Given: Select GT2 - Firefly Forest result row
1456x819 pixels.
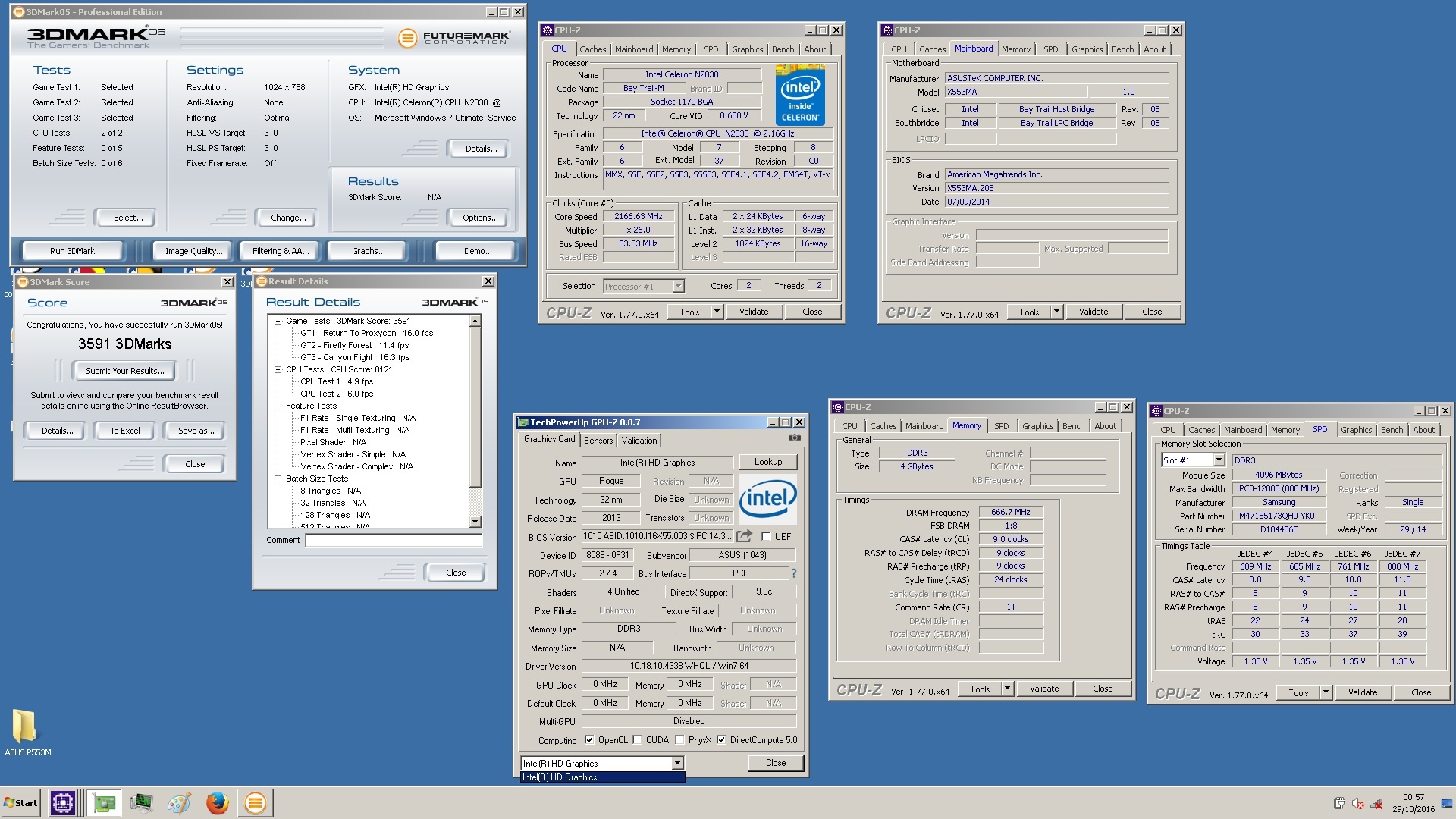Looking at the screenshot, I should click(354, 345).
